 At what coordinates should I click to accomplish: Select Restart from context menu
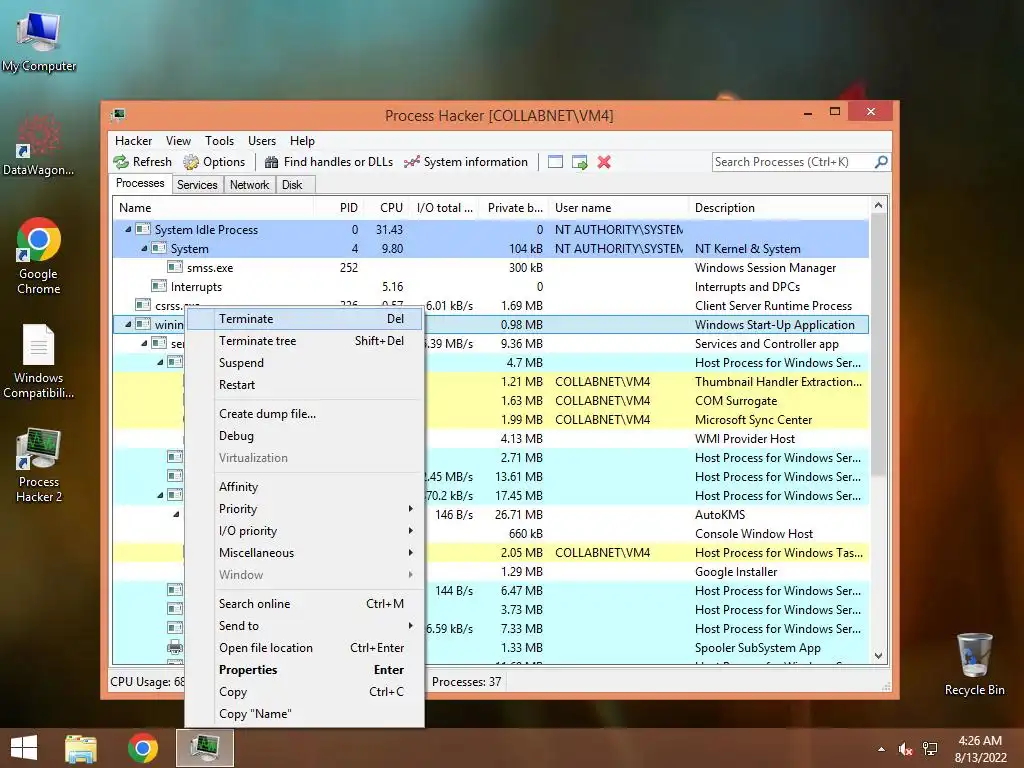click(x=304, y=385)
